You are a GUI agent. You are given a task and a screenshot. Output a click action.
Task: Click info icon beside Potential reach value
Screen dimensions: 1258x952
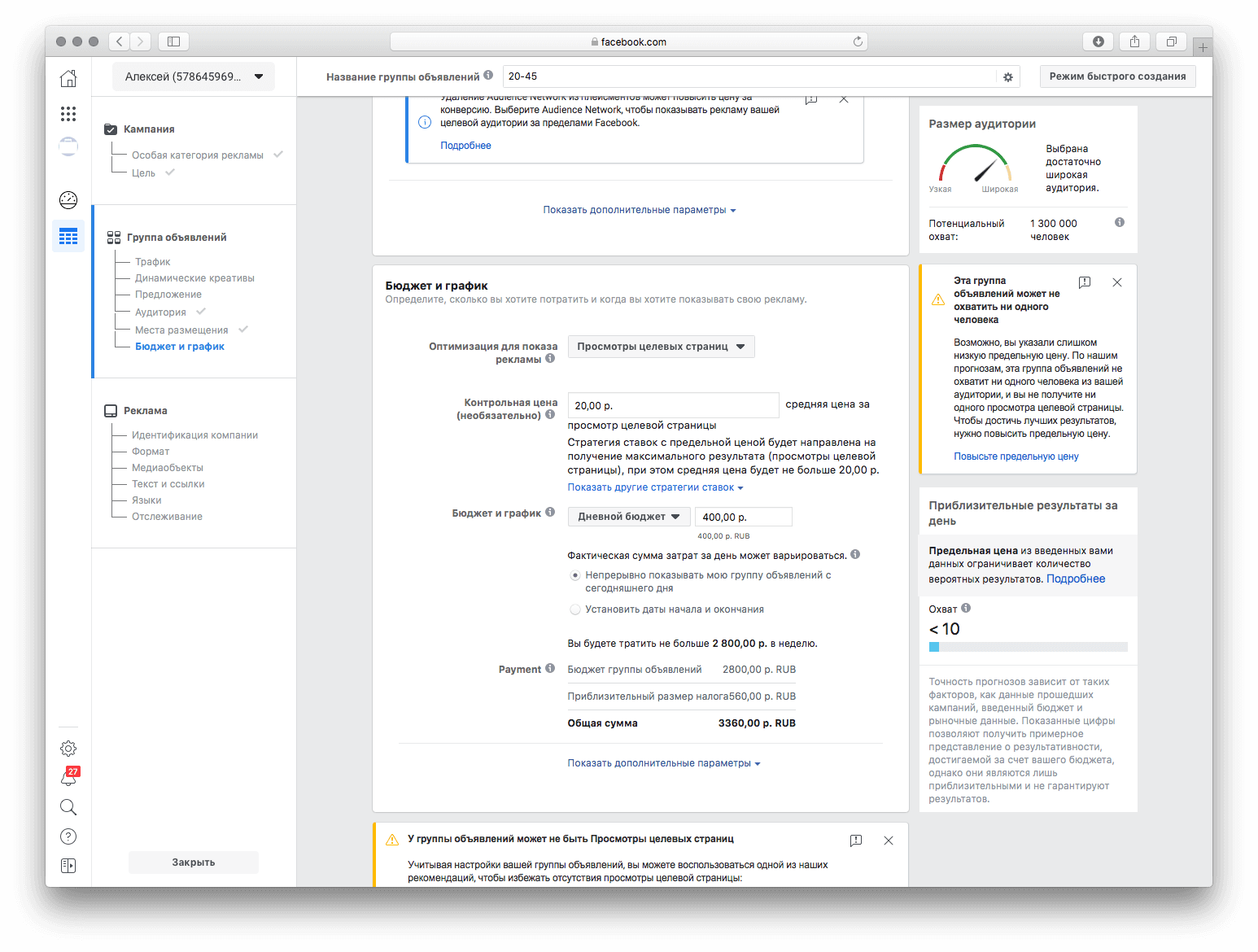1120,222
